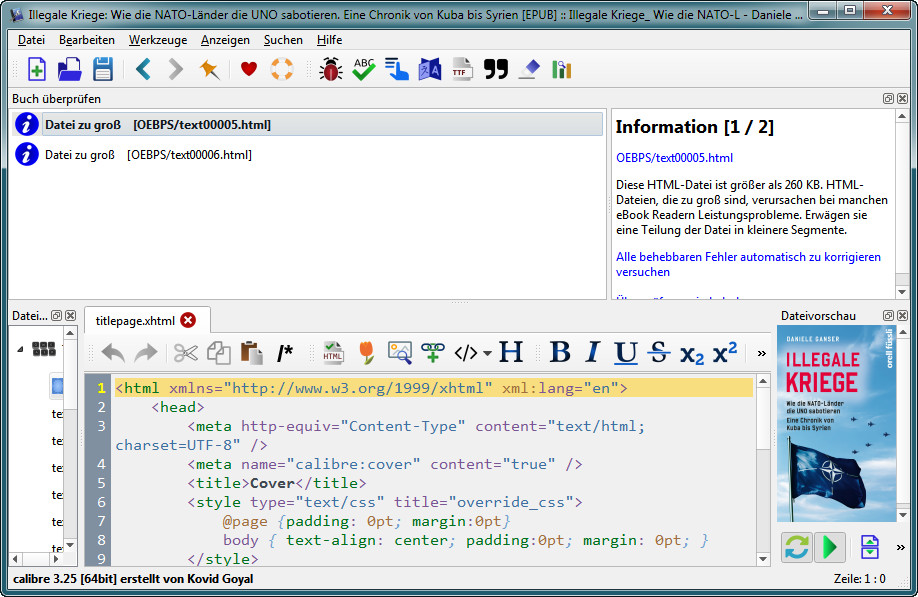Viewport: 918px width, 597px height.
Task: Select the text00006.html 'Datei zu groß' entry
Action: point(148,155)
